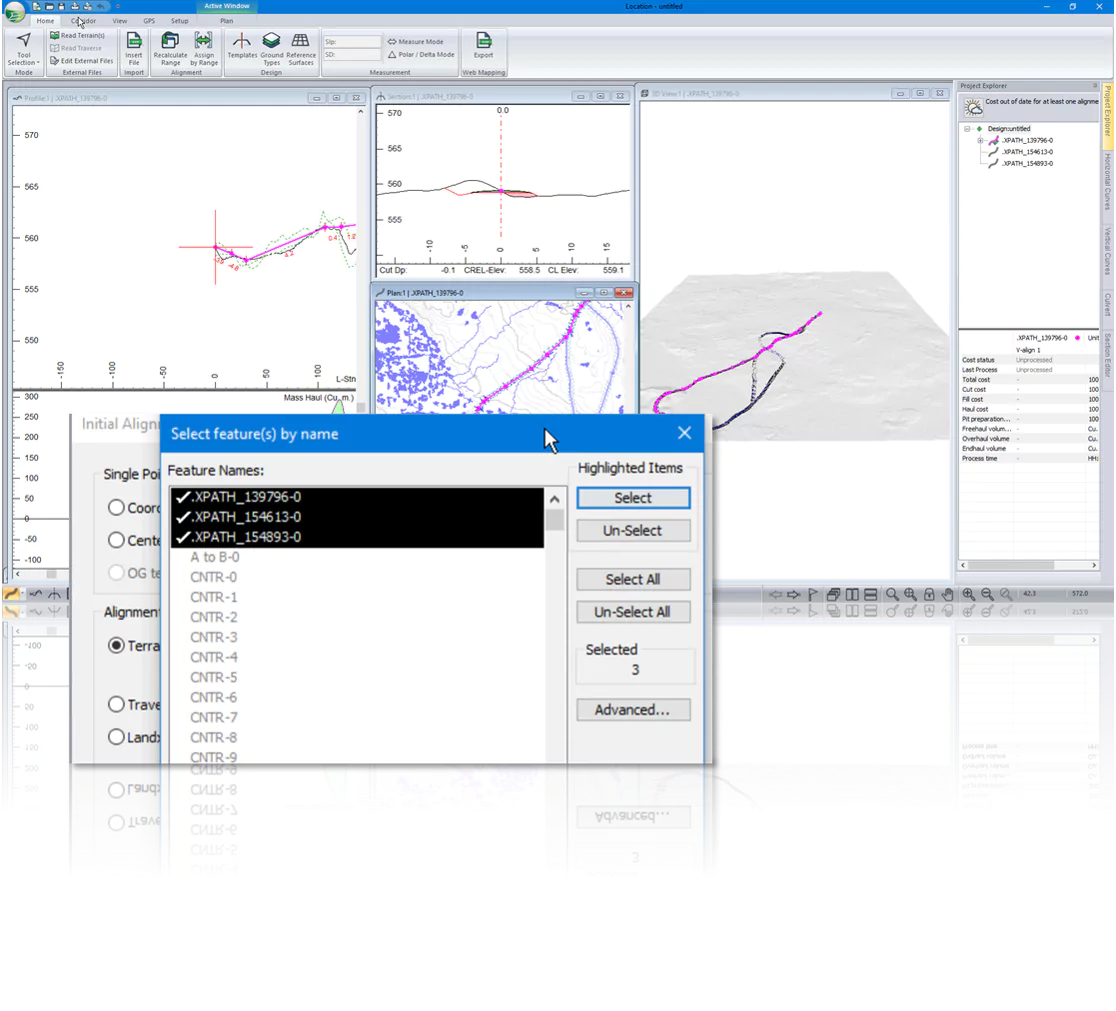Click the tile windows vertically icon
This screenshot has height=1011, width=1116.
click(x=851, y=594)
